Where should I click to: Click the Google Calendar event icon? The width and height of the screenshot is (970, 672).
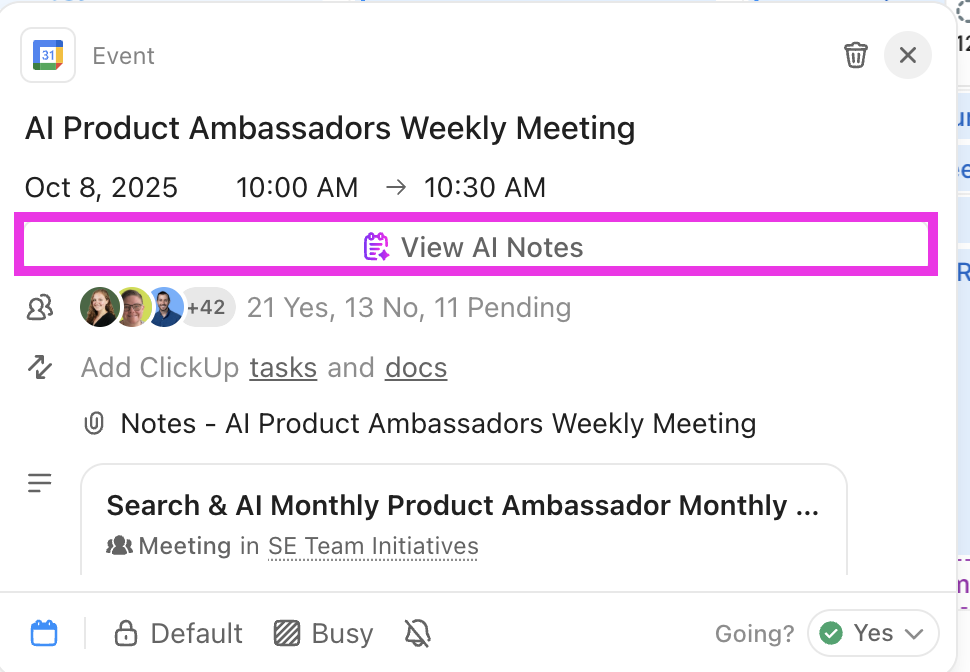(47, 55)
